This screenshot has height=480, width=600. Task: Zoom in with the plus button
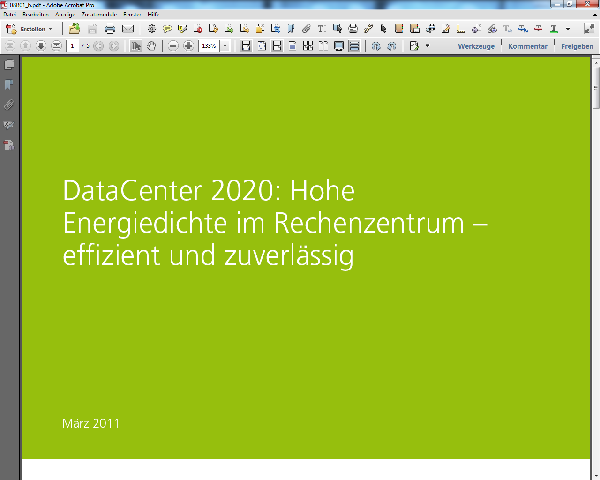pyautogui.click(x=188, y=46)
